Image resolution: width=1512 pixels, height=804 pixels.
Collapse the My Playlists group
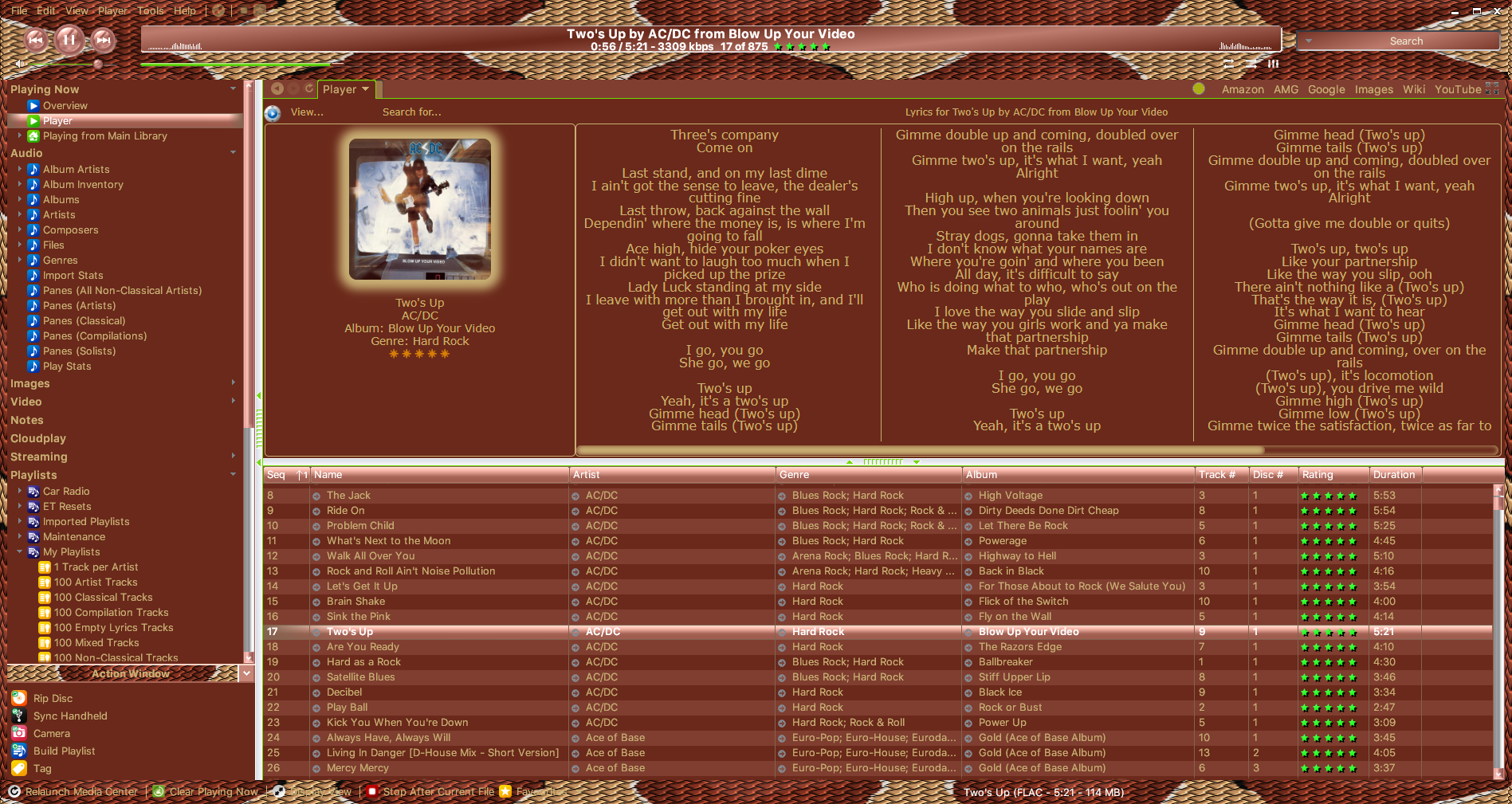point(19,551)
